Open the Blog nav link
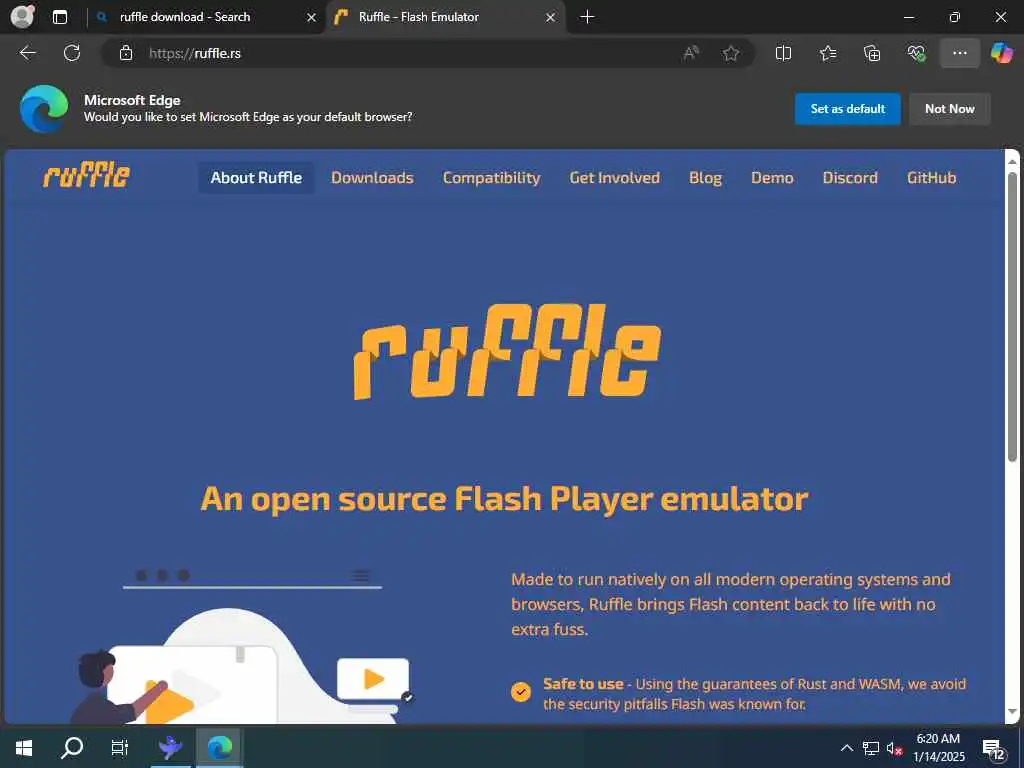The height and width of the screenshot is (768, 1024). (x=705, y=178)
